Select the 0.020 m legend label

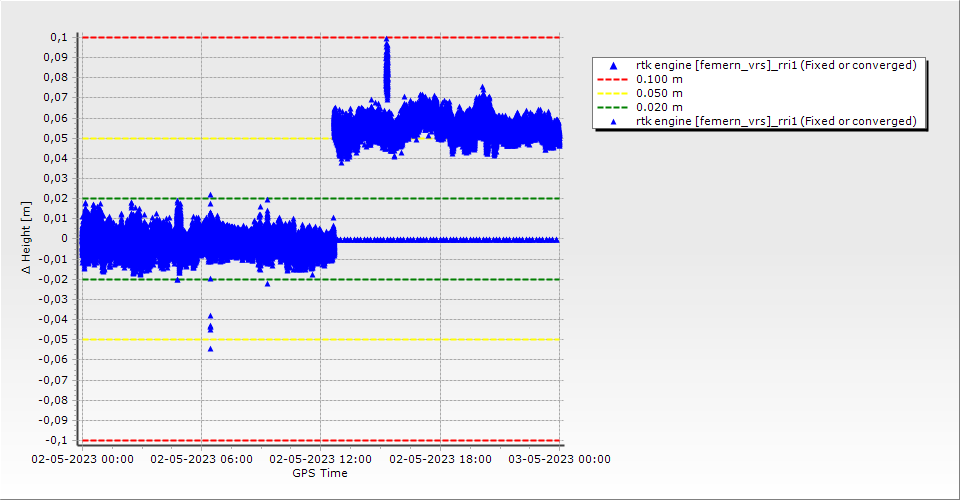coord(660,107)
